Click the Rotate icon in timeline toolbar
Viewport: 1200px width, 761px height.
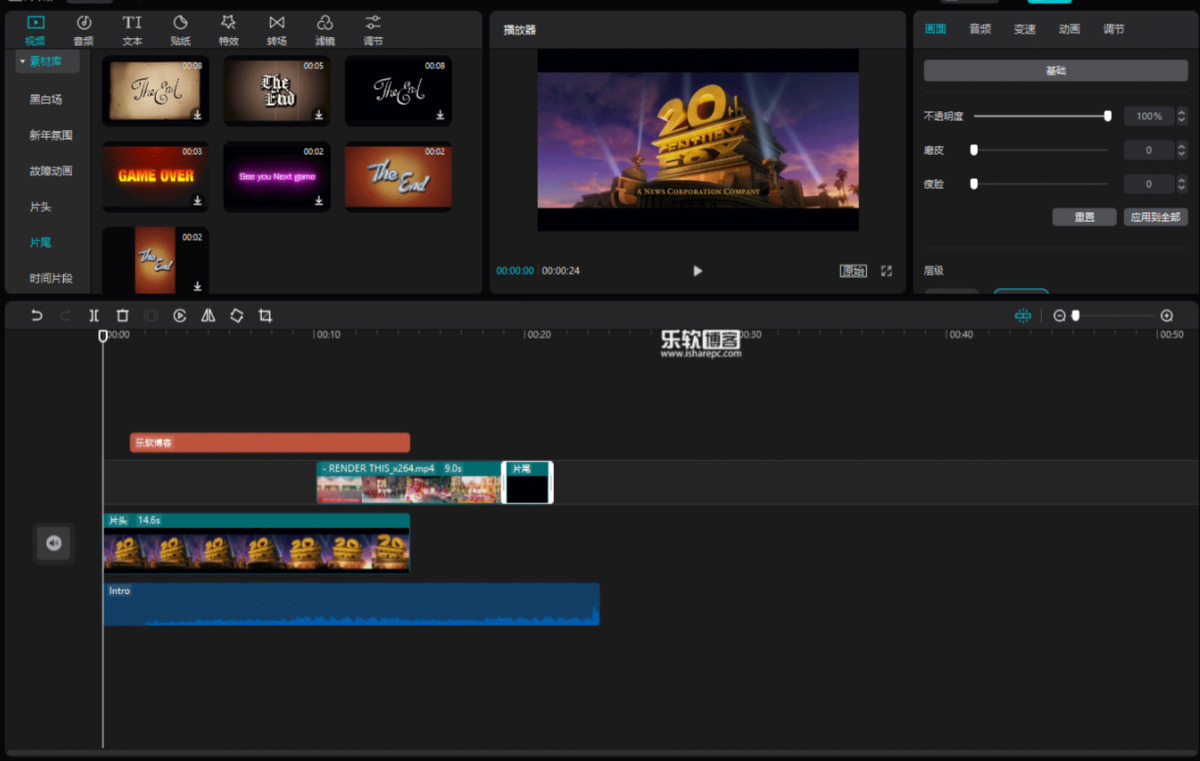tap(237, 315)
